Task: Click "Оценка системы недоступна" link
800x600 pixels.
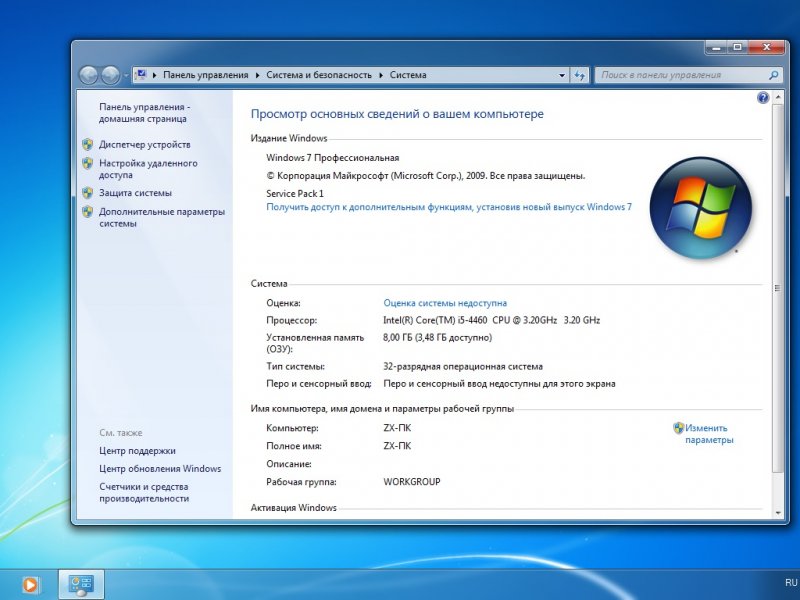Action: (445, 303)
